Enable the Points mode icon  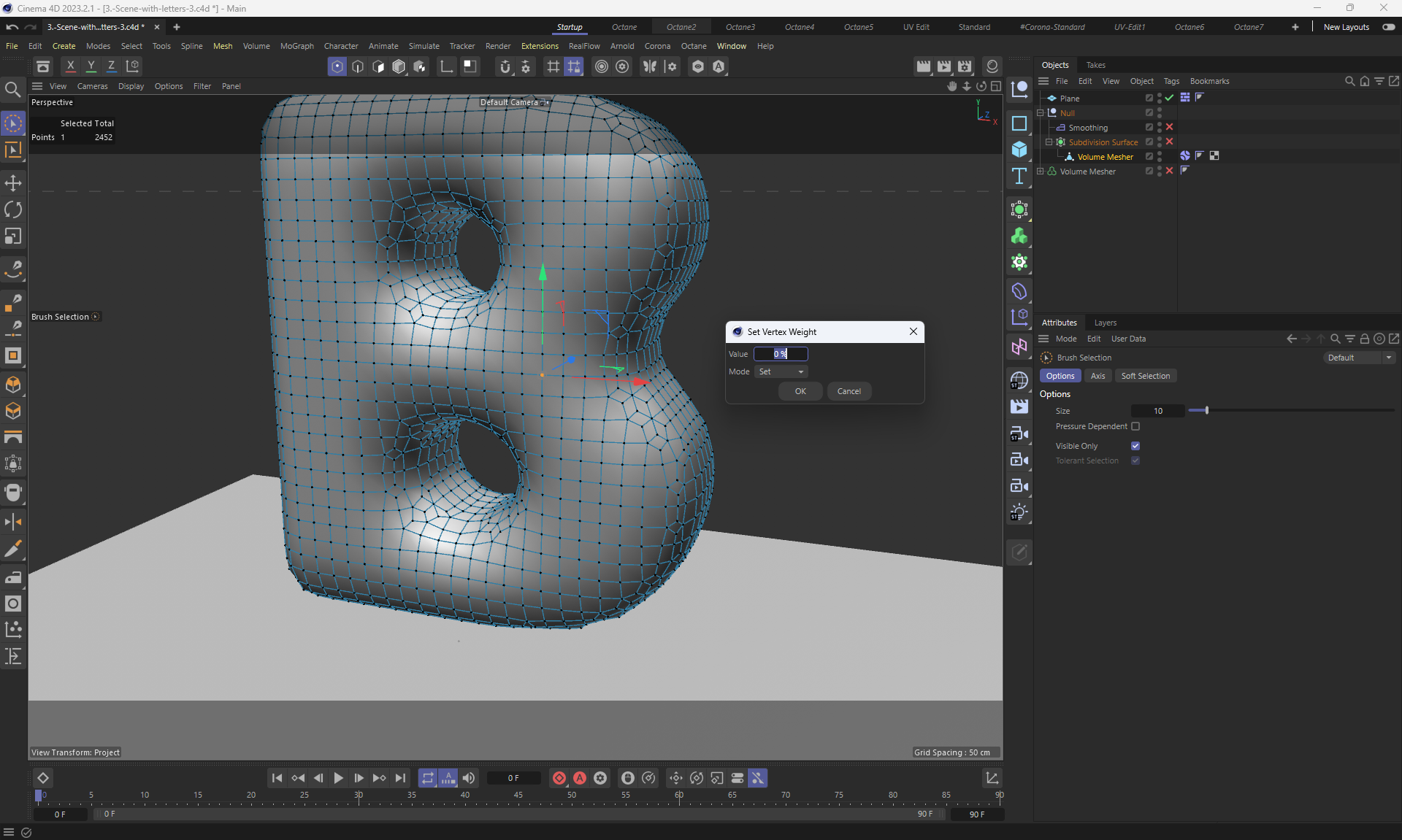click(x=337, y=66)
